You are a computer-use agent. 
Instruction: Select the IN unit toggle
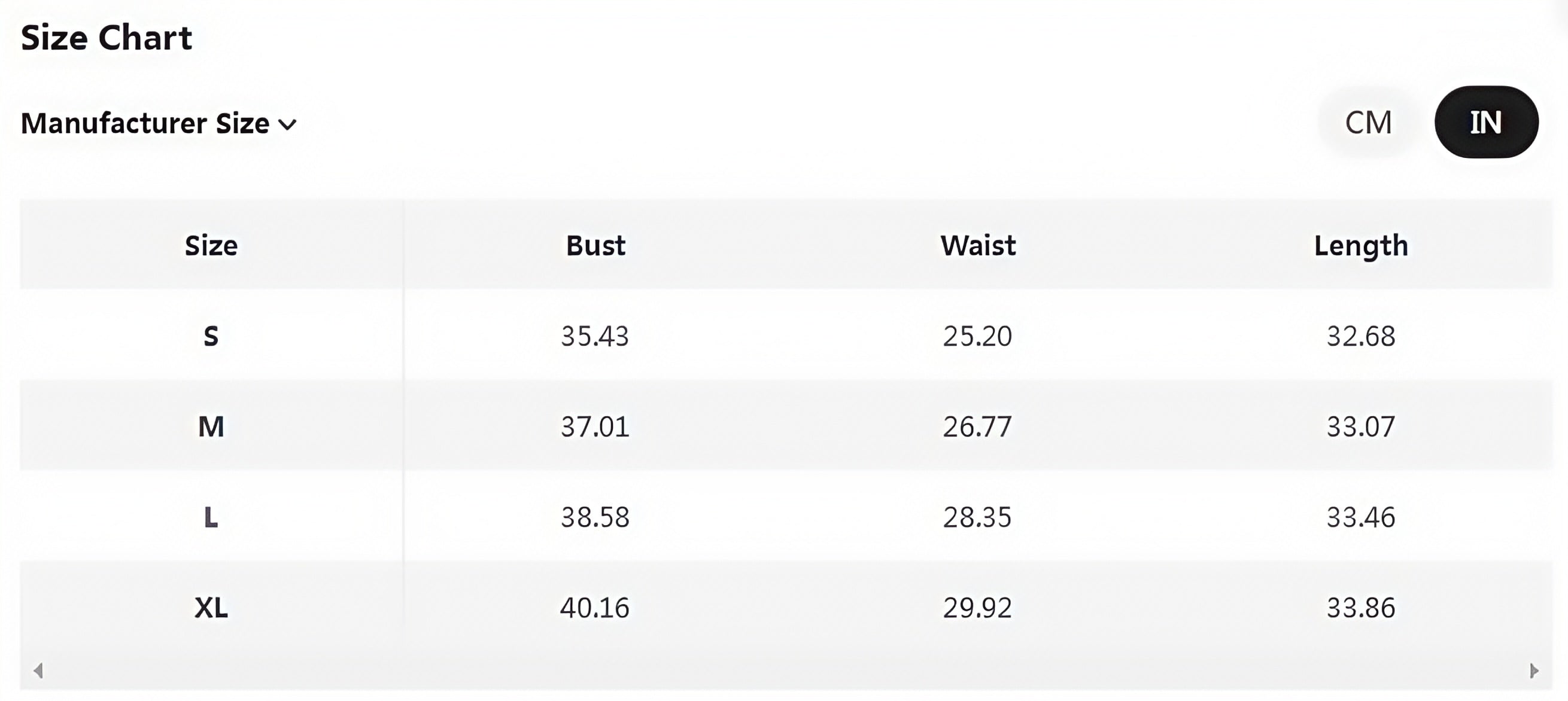(1486, 122)
